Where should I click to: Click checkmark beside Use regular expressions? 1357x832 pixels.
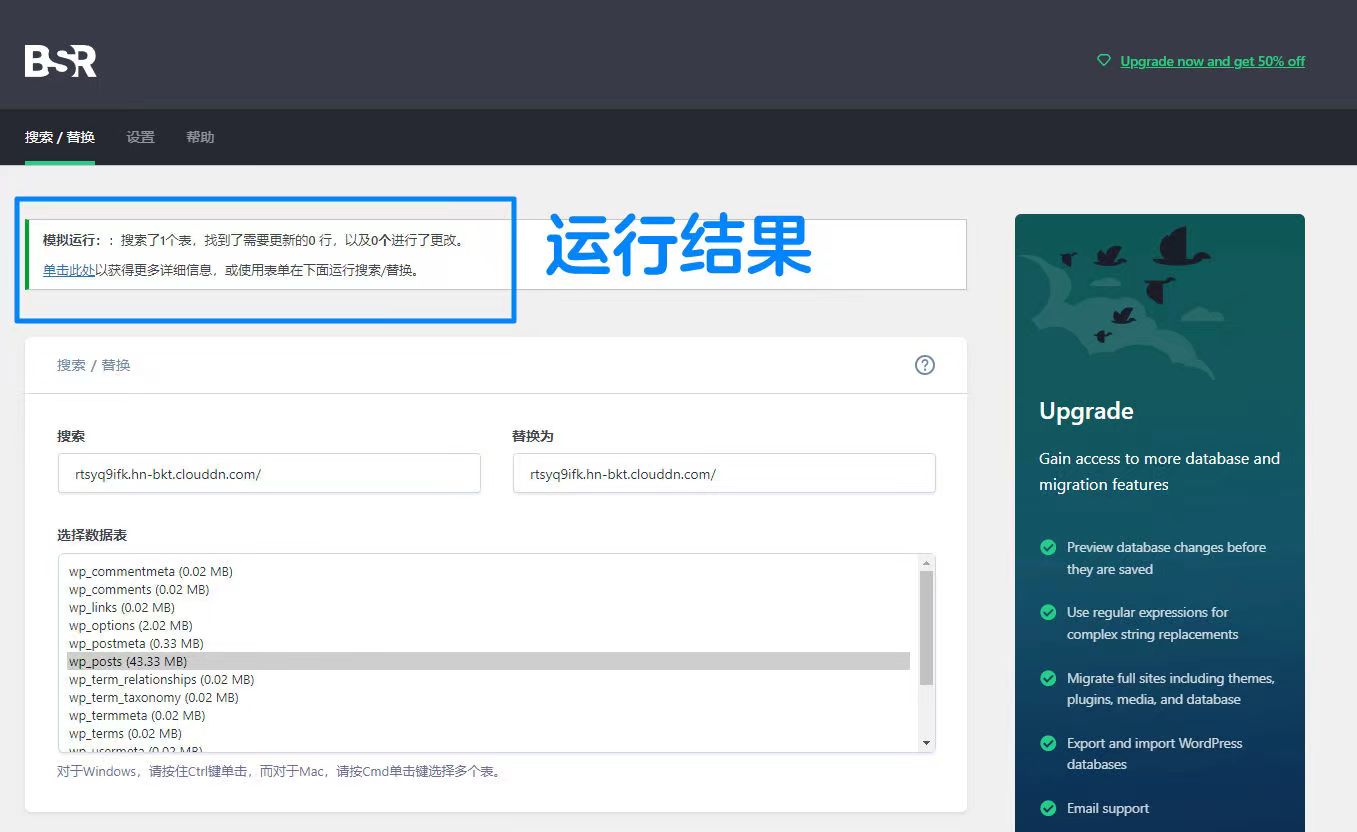point(1048,612)
